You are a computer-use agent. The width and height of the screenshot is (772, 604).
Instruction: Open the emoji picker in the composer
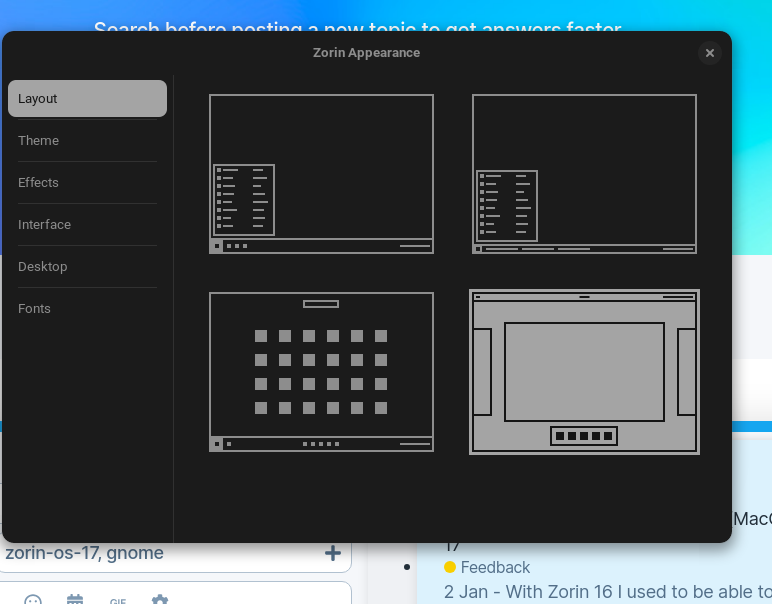click(x=33, y=601)
